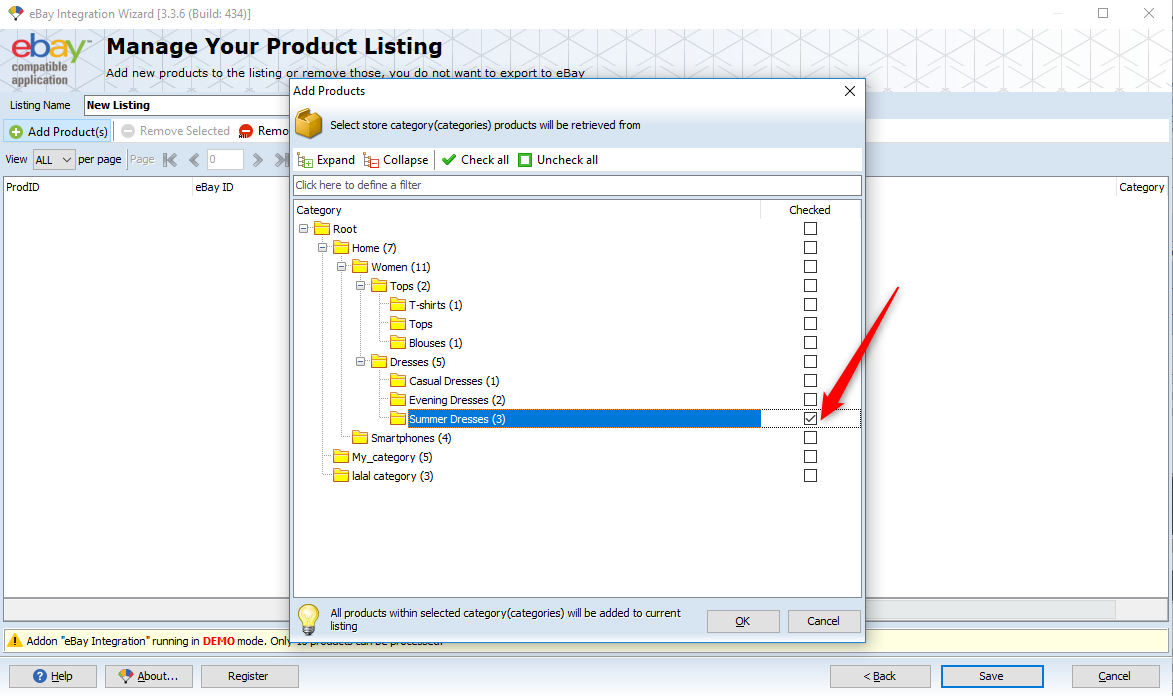Go to next page arrow icon
This screenshot has width=1173, height=696.
click(x=257, y=159)
